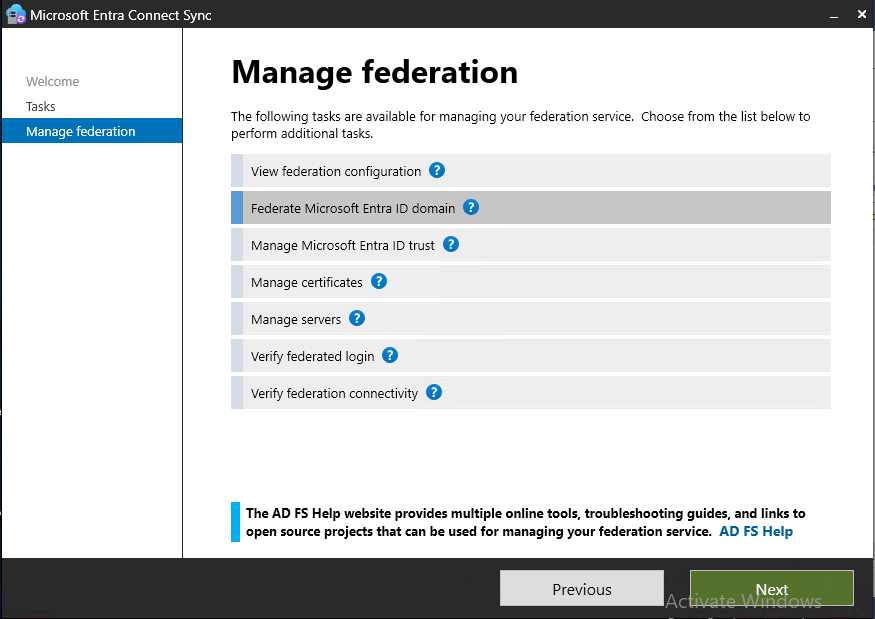This screenshot has height=619, width=875.
Task: Click help icon beside Manage certificates
Action: point(379,281)
